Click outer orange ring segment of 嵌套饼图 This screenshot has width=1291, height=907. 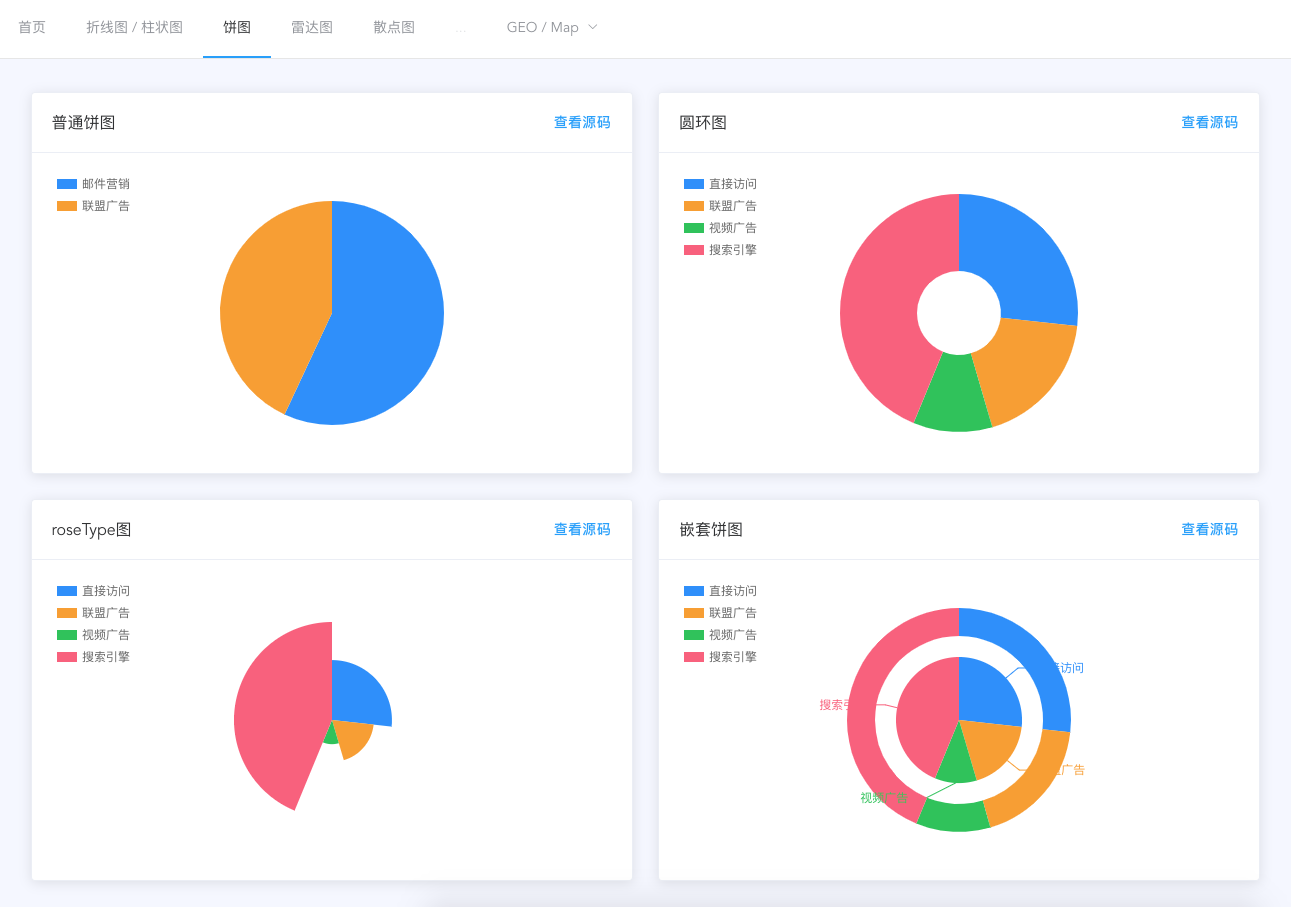click(x=1035, y=778)
